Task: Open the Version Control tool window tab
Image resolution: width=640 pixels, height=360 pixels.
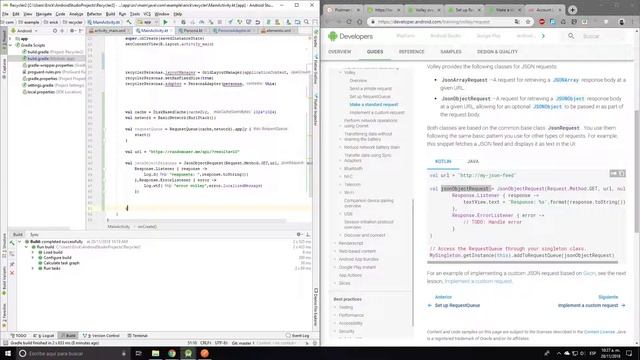Action: point(101,336)
